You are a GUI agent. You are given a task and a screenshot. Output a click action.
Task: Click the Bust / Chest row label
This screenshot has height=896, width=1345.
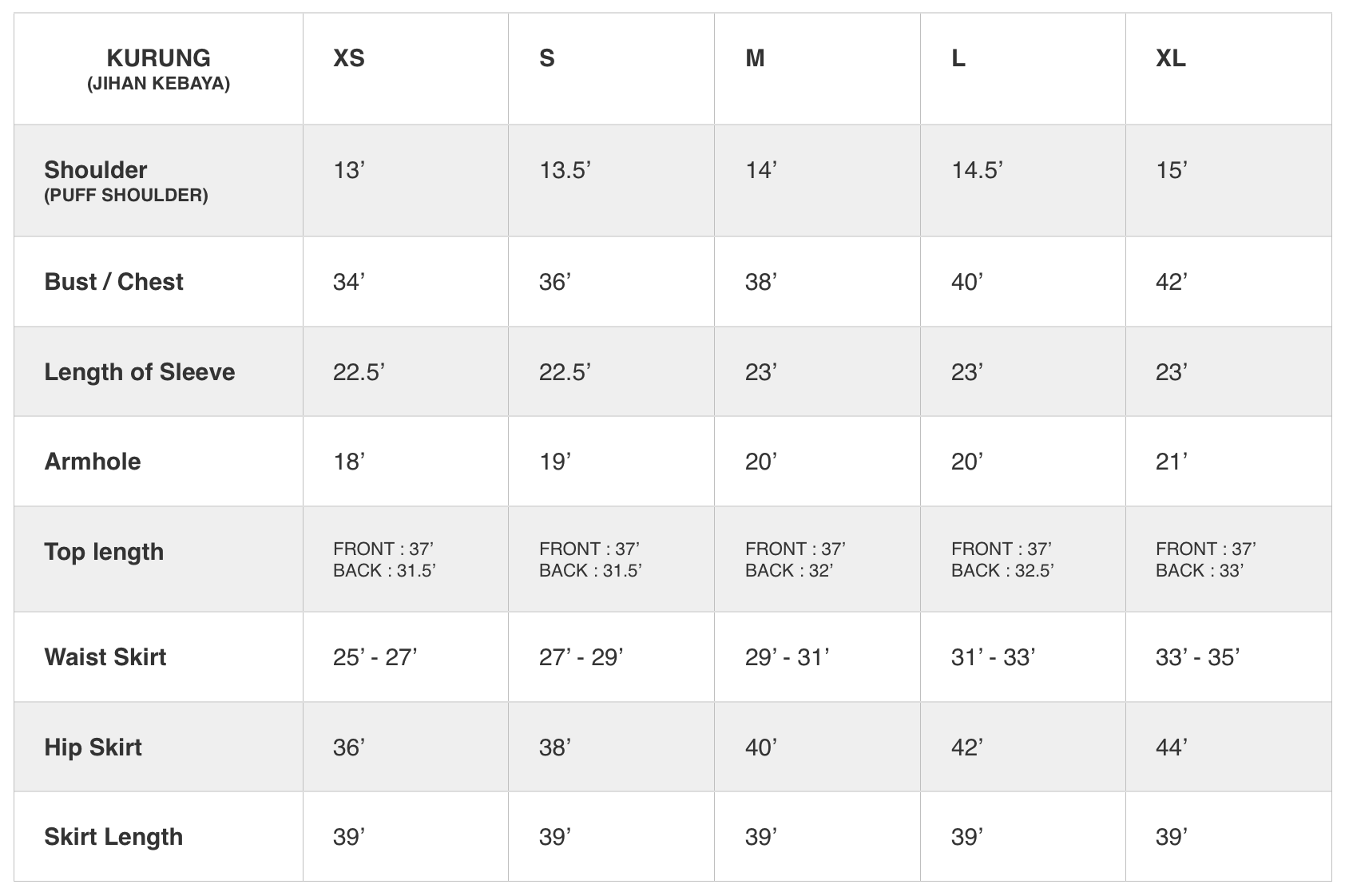(x=114, y=282)
